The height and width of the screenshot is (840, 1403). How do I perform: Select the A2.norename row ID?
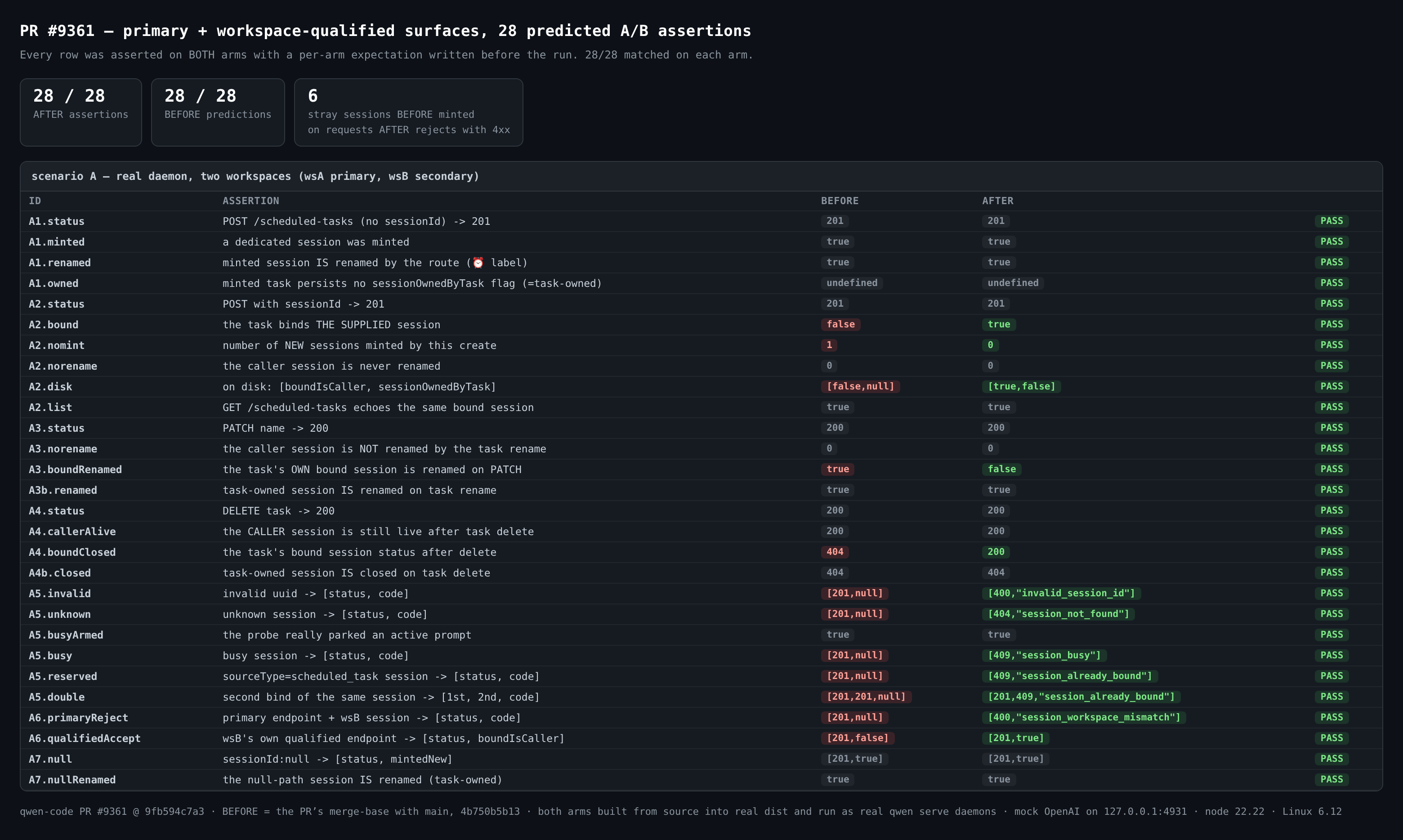click(x=63, y=366)
